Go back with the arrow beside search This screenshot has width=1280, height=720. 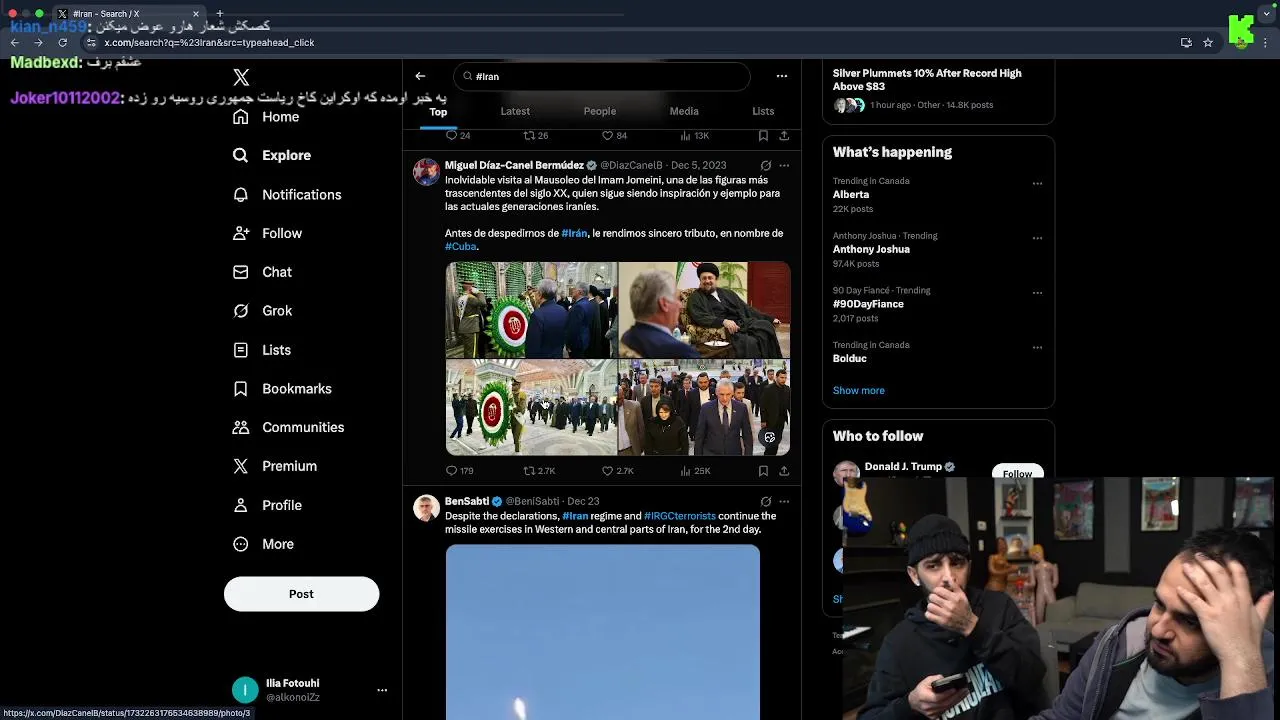(x=420, y=76)
